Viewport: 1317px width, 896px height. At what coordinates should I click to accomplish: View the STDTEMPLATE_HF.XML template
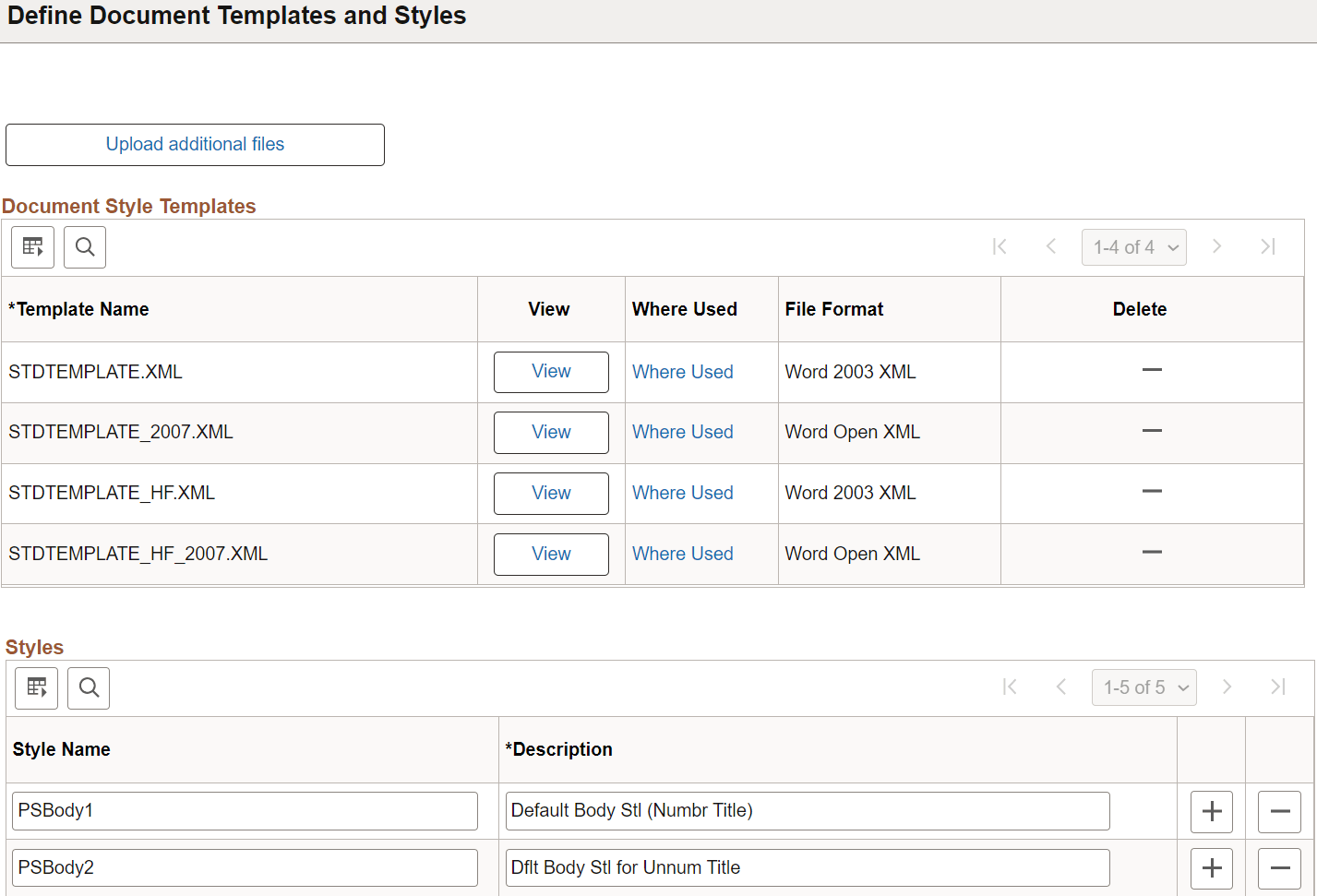pyautogui.click(x=551, y=493)
